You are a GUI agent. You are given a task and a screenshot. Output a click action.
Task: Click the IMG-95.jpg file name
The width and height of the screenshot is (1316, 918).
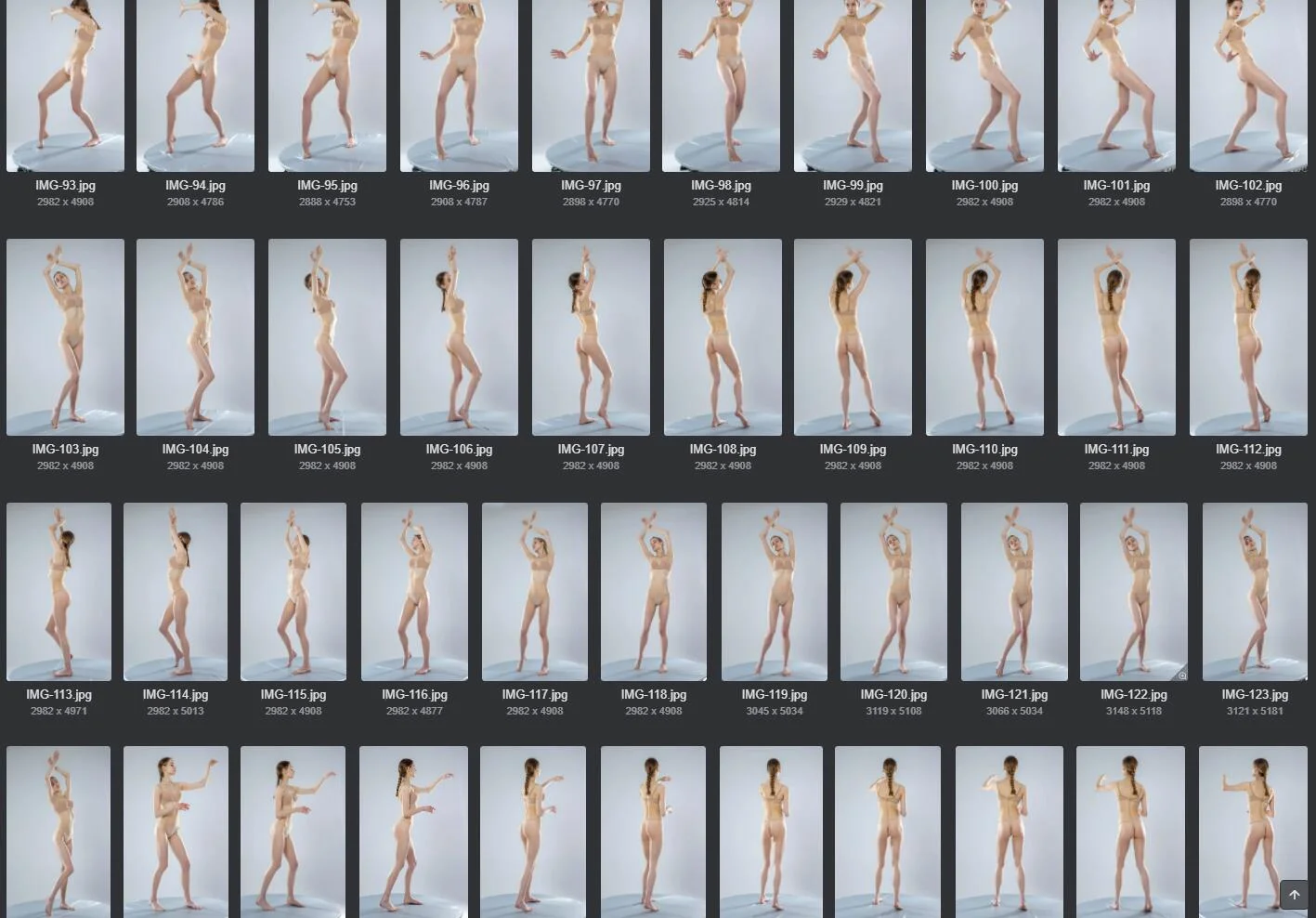point(327,186)
